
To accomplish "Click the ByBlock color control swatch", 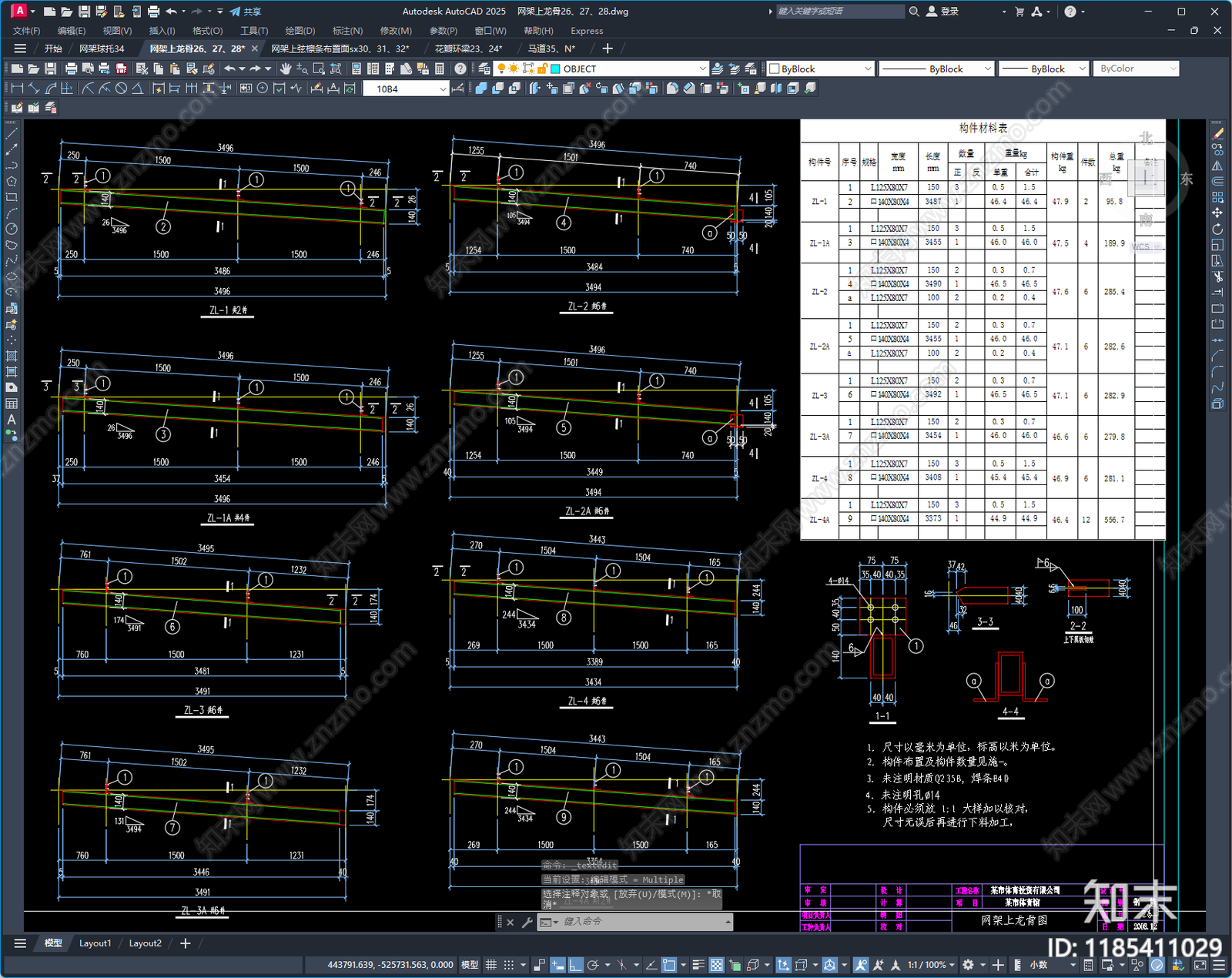I will tap(775, 69).
